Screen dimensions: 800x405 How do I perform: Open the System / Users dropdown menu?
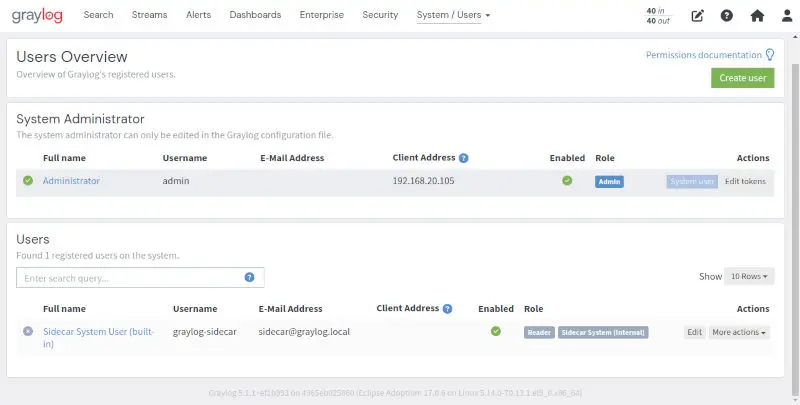tap(453, 15)
